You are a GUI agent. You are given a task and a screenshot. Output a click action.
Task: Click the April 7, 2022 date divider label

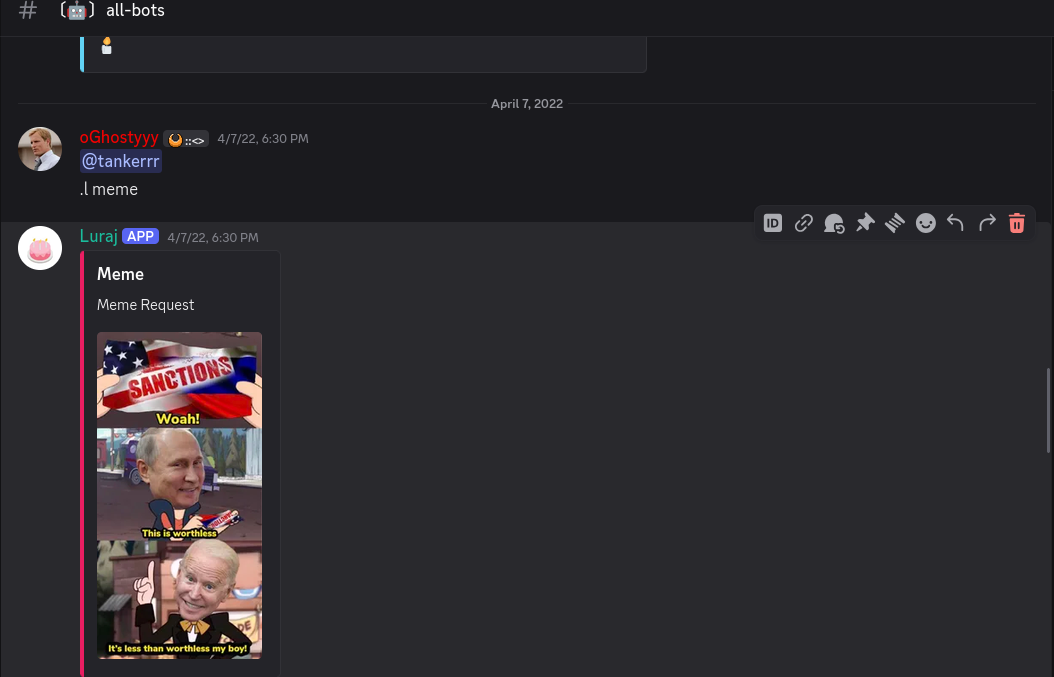[527, 104]
